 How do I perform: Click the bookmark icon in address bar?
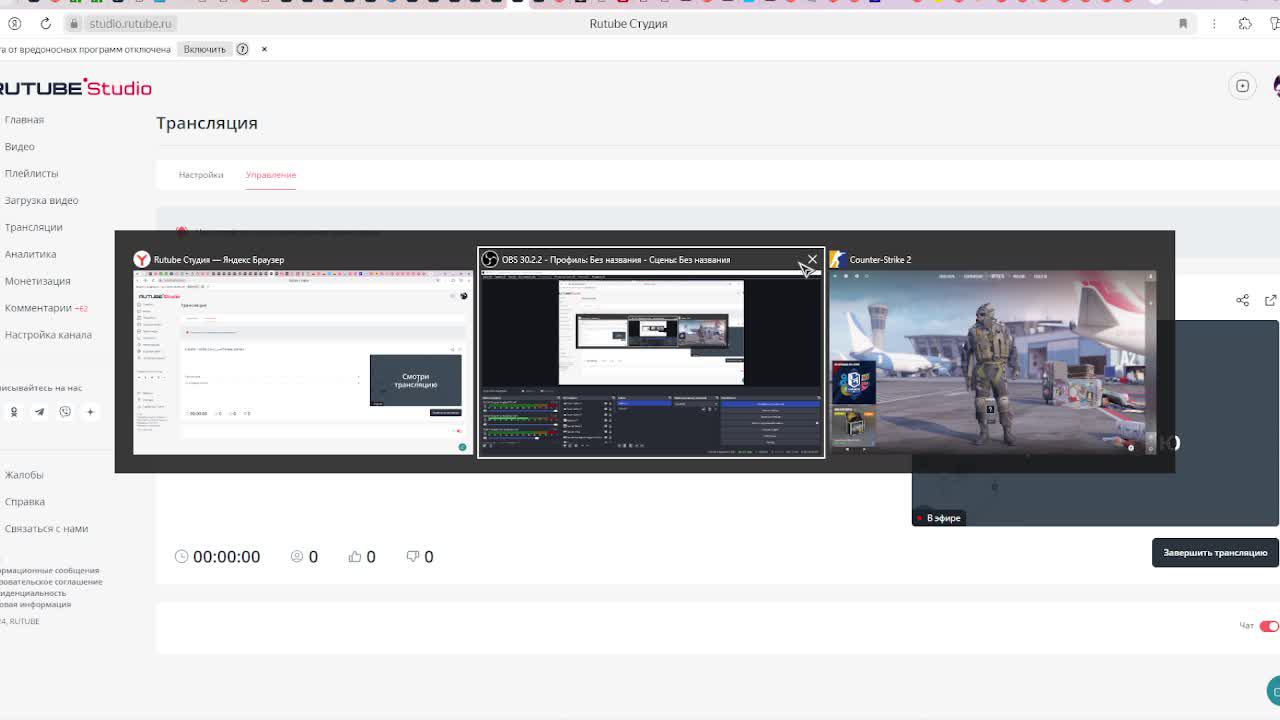pyautogui.click(x=1183, y=23)
